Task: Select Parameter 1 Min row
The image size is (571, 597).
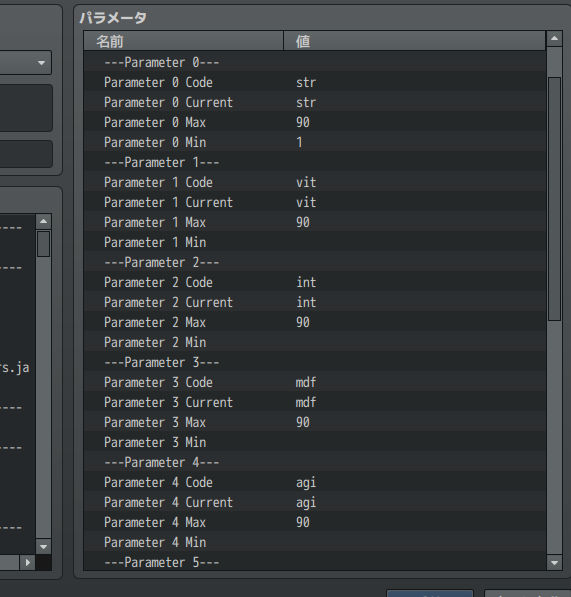Action: 315,242
